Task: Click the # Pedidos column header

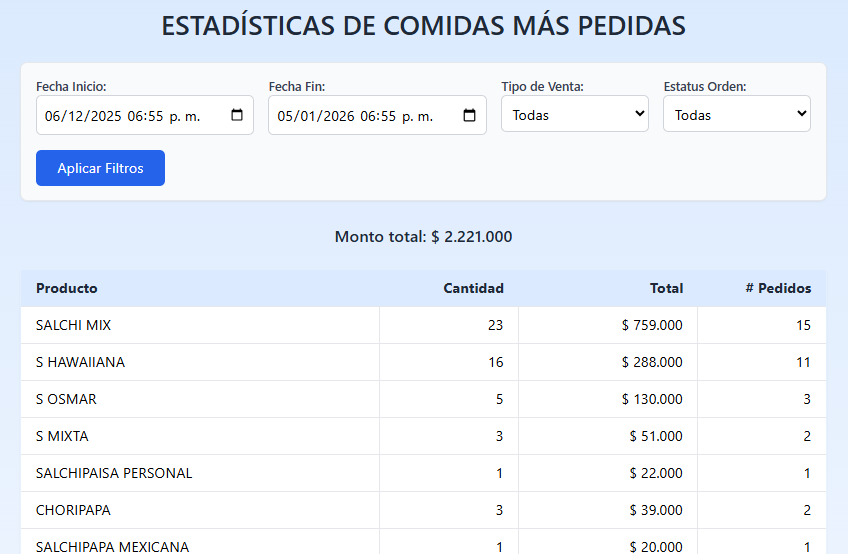Action: point(778,288)
